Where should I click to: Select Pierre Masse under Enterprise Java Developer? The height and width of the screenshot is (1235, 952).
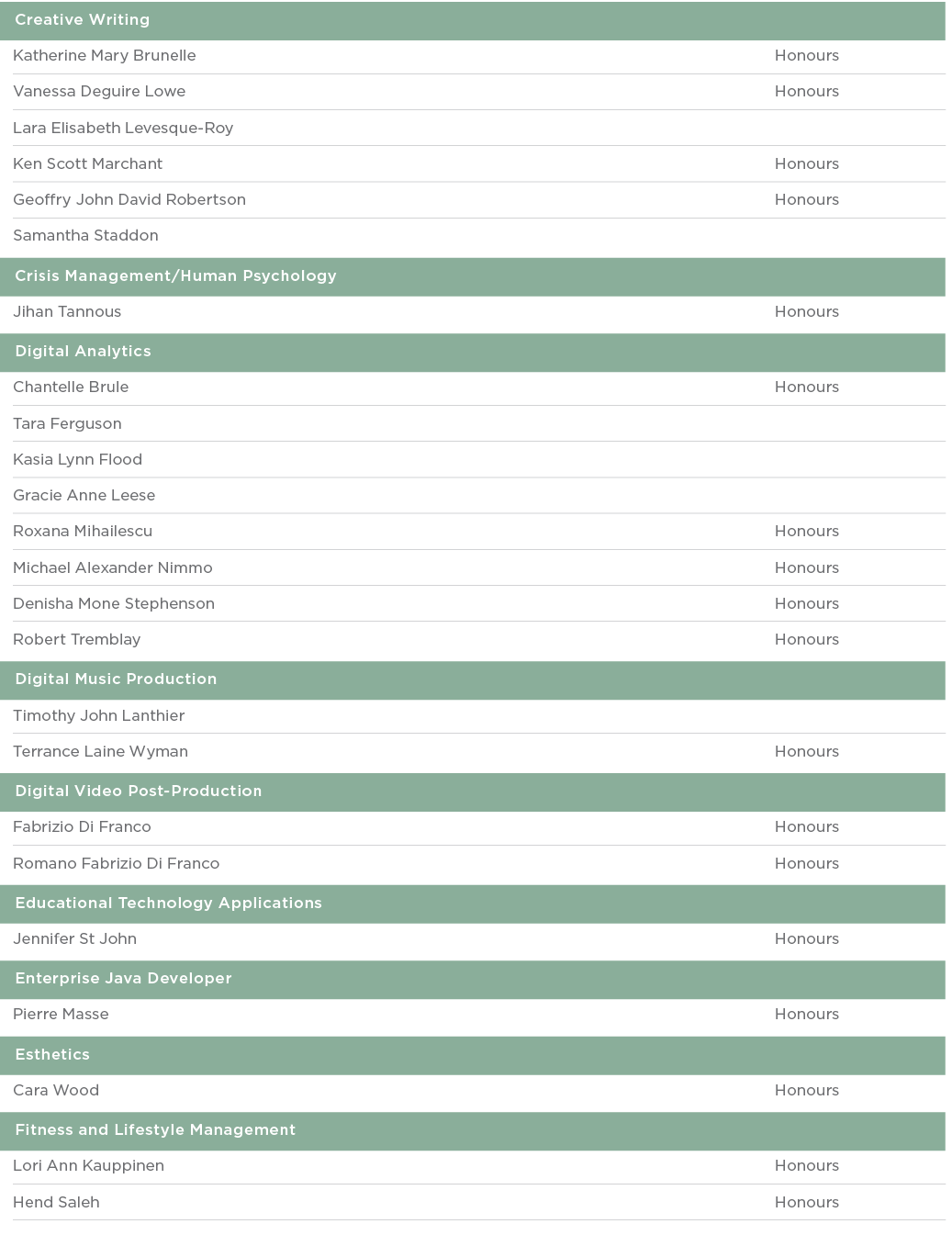tap(61, 1015)
